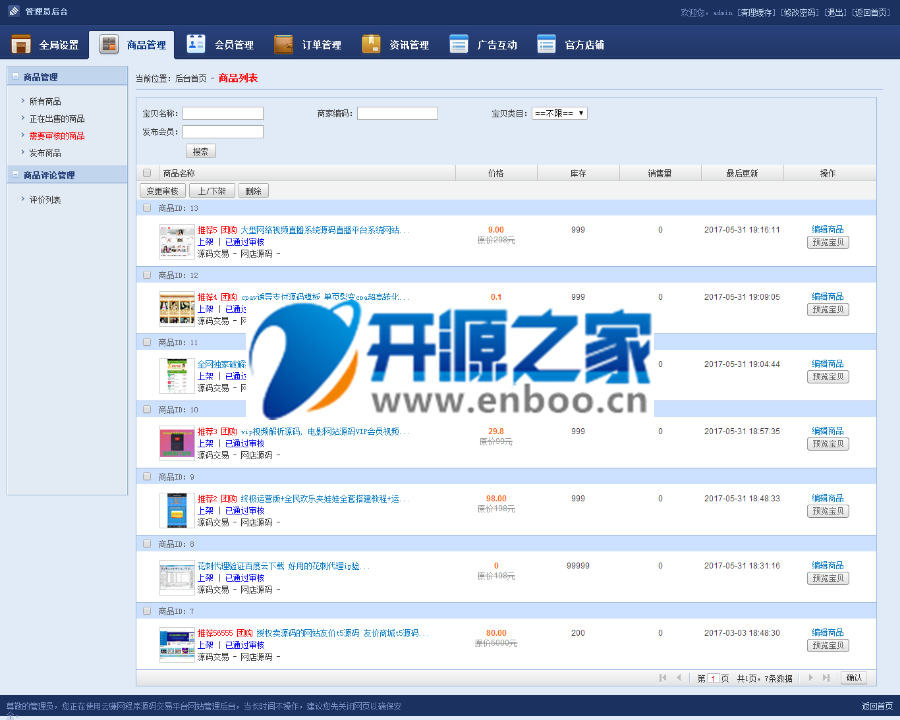Go to first page with pagination icon
Image resolution: width=900 pixels, height=720 pixels.
[x=663, y=678]
